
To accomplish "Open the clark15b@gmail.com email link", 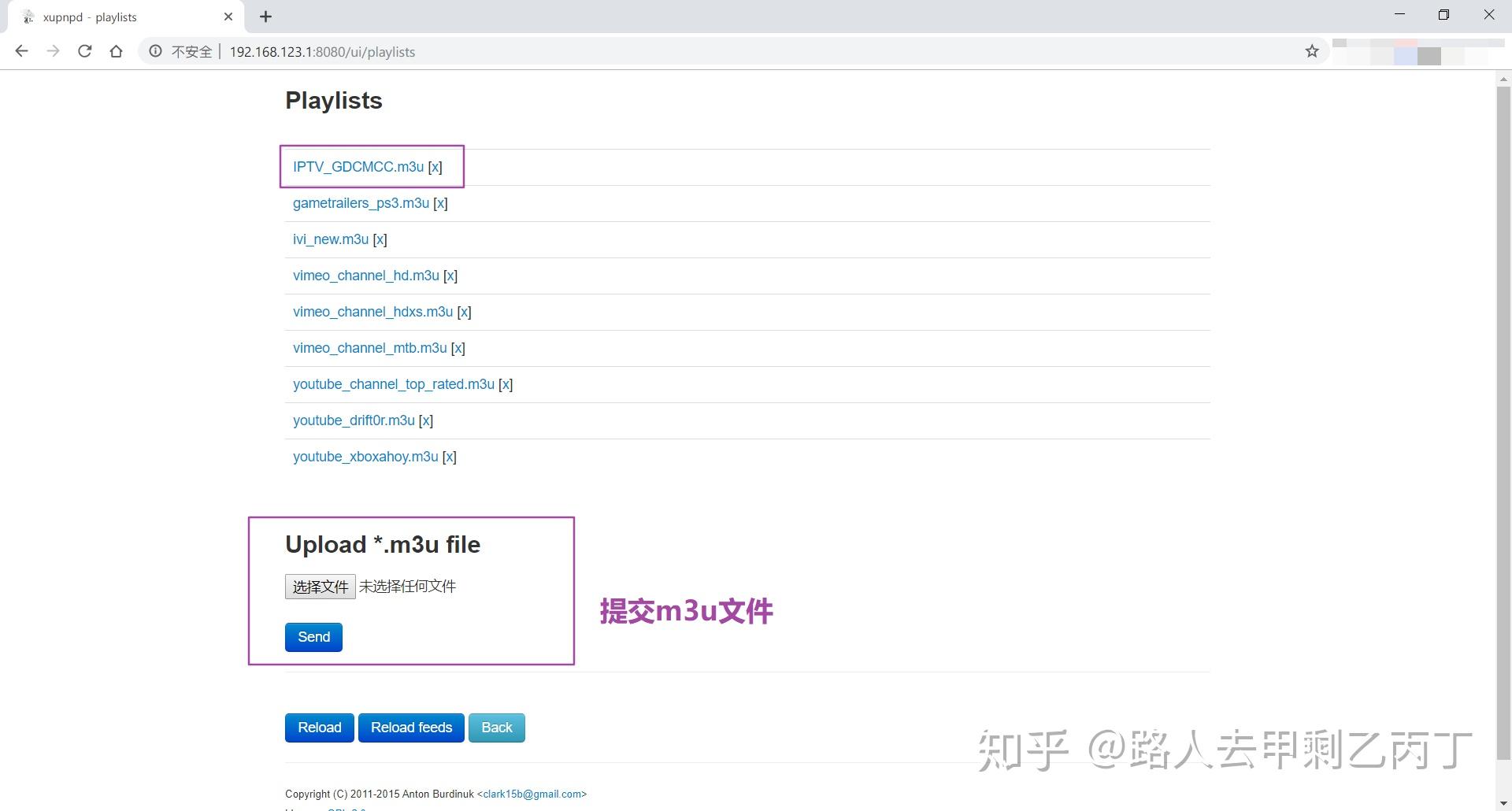I will click(532, 794).
